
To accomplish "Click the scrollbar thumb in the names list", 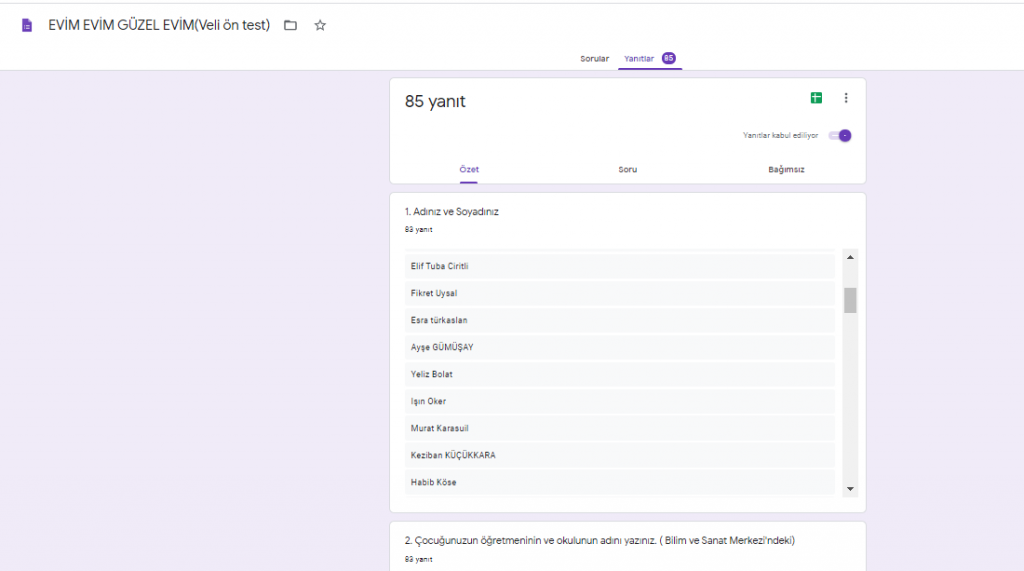I will coord(850,300).
